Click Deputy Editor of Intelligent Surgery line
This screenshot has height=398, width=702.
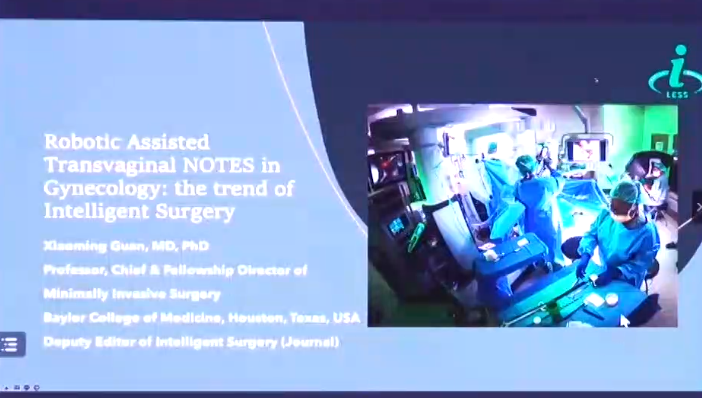tap(191, 342)
